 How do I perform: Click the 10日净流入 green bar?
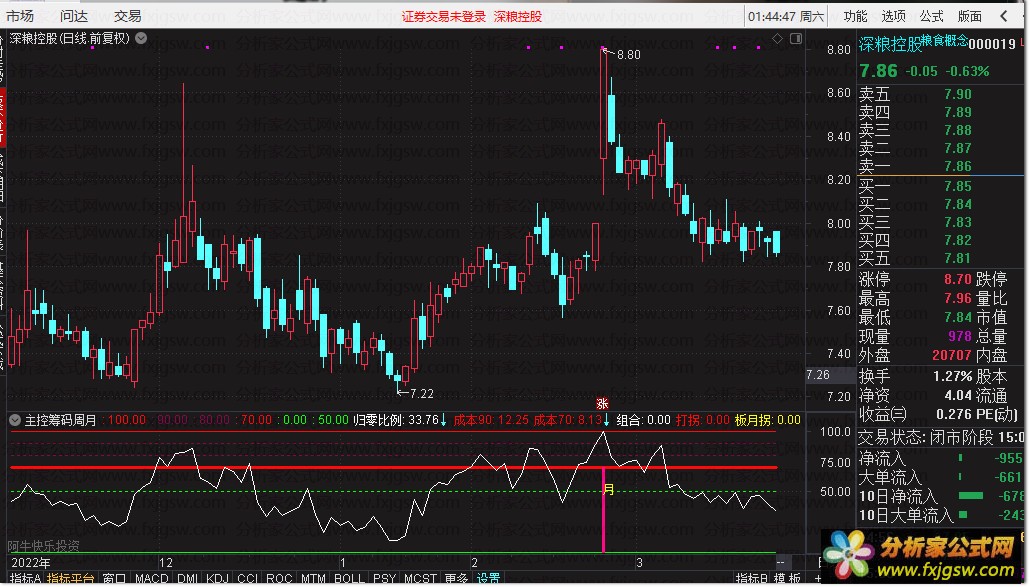[x=971, y=496]
